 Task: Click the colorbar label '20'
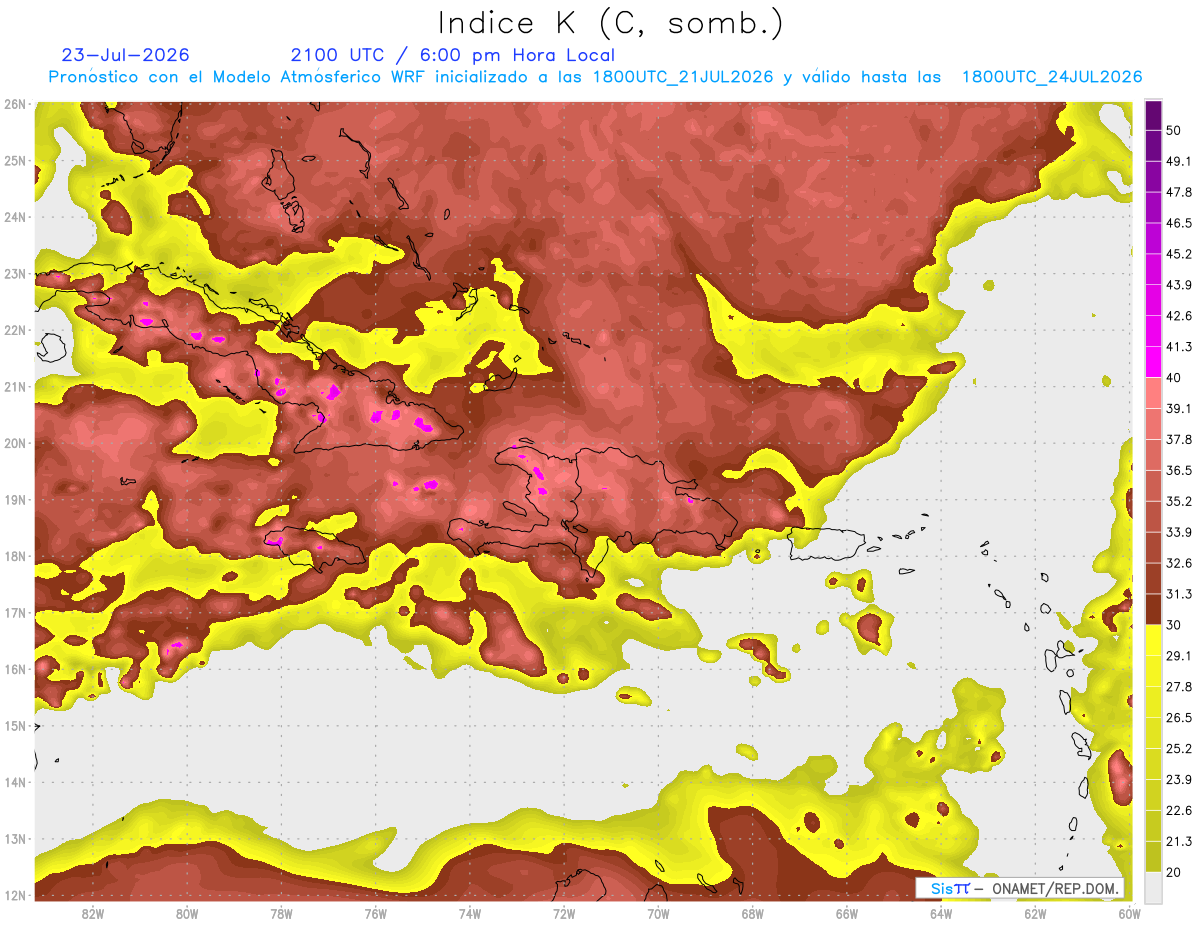1174,872
